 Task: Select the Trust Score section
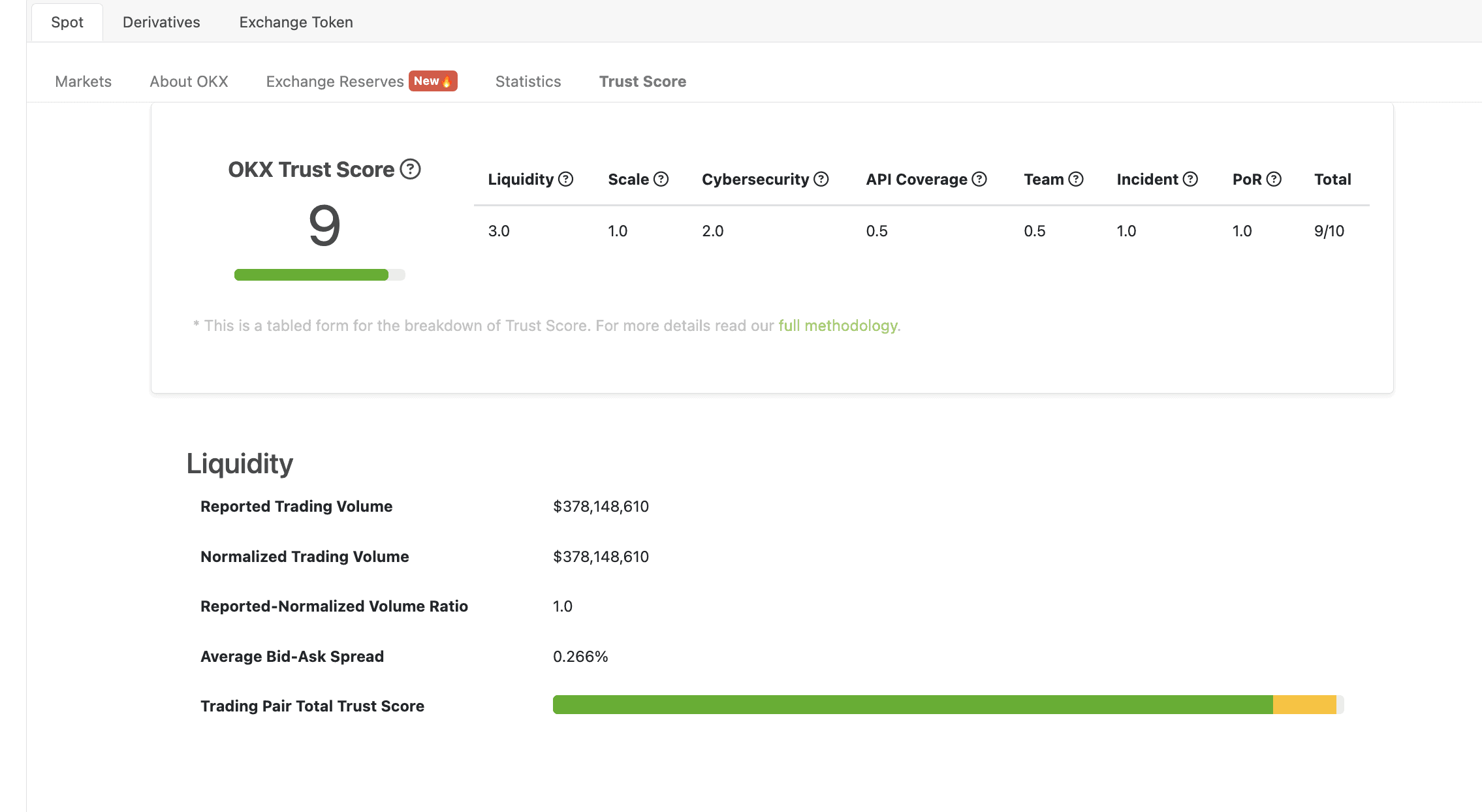click(642, 82)
